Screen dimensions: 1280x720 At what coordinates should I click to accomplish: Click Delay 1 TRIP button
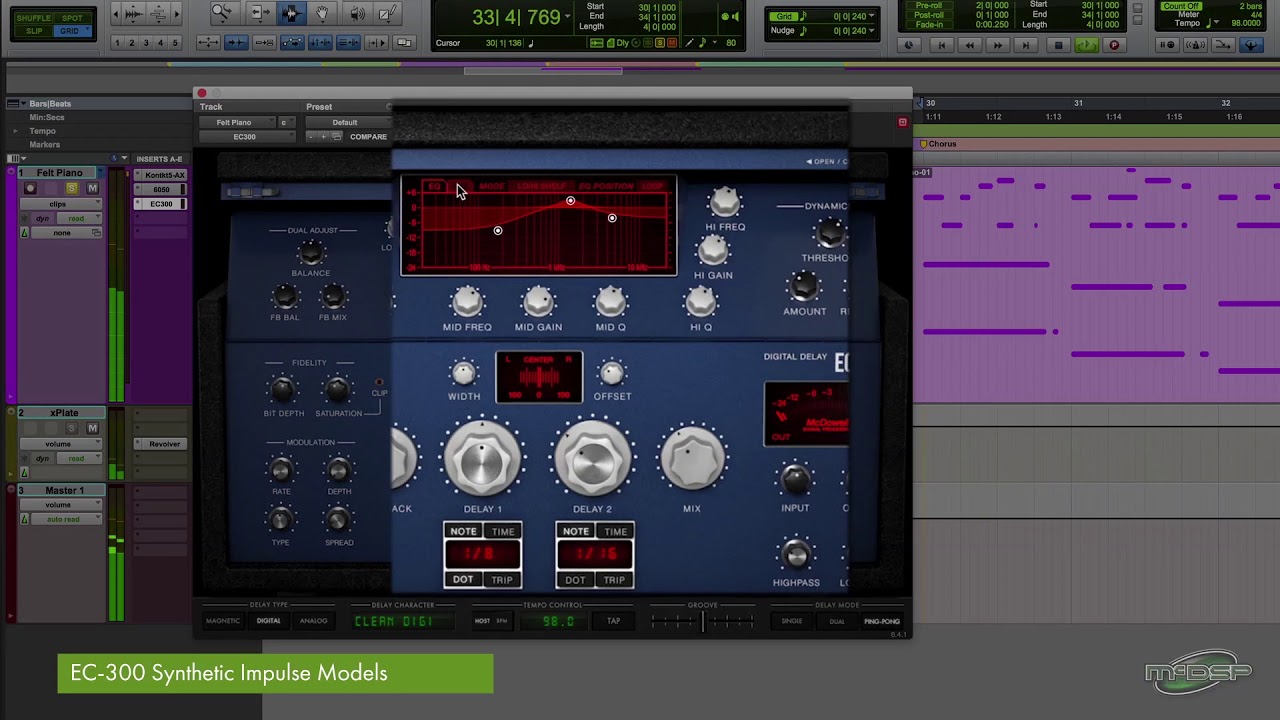click(502, 580)
